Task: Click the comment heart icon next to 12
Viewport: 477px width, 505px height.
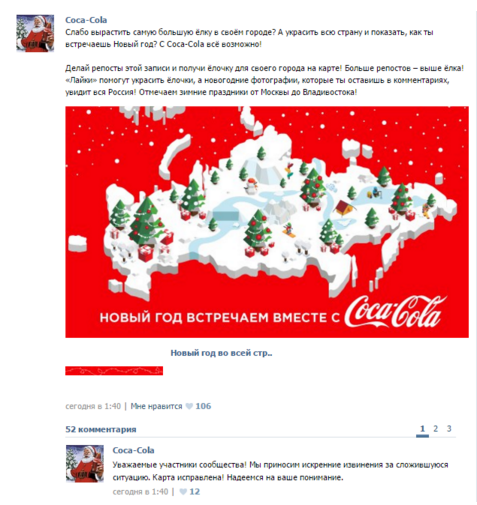Action: (183, 492)
